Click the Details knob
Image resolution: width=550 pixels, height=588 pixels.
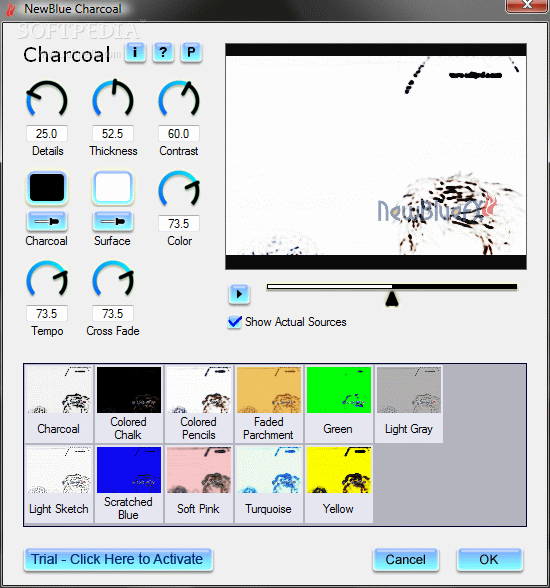point(47,99)
